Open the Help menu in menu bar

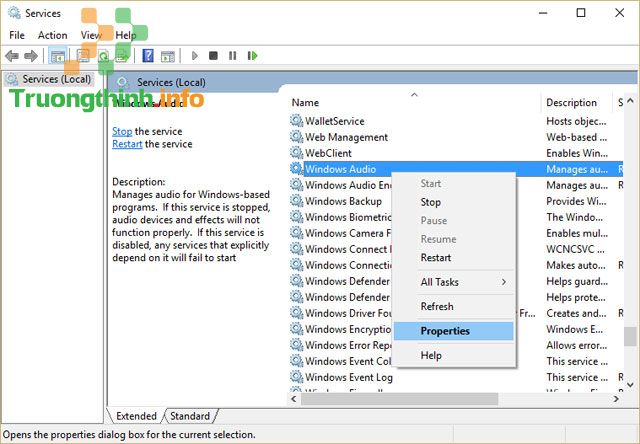click(126, 36)
